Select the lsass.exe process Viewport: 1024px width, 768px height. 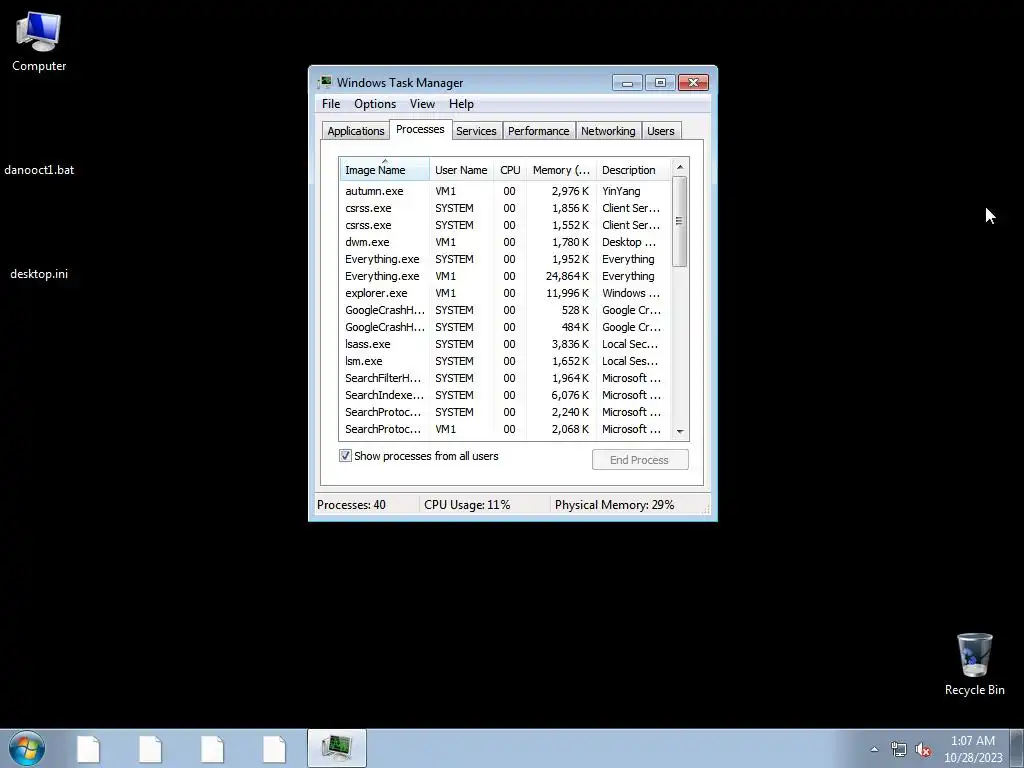(x=505, y=344)
